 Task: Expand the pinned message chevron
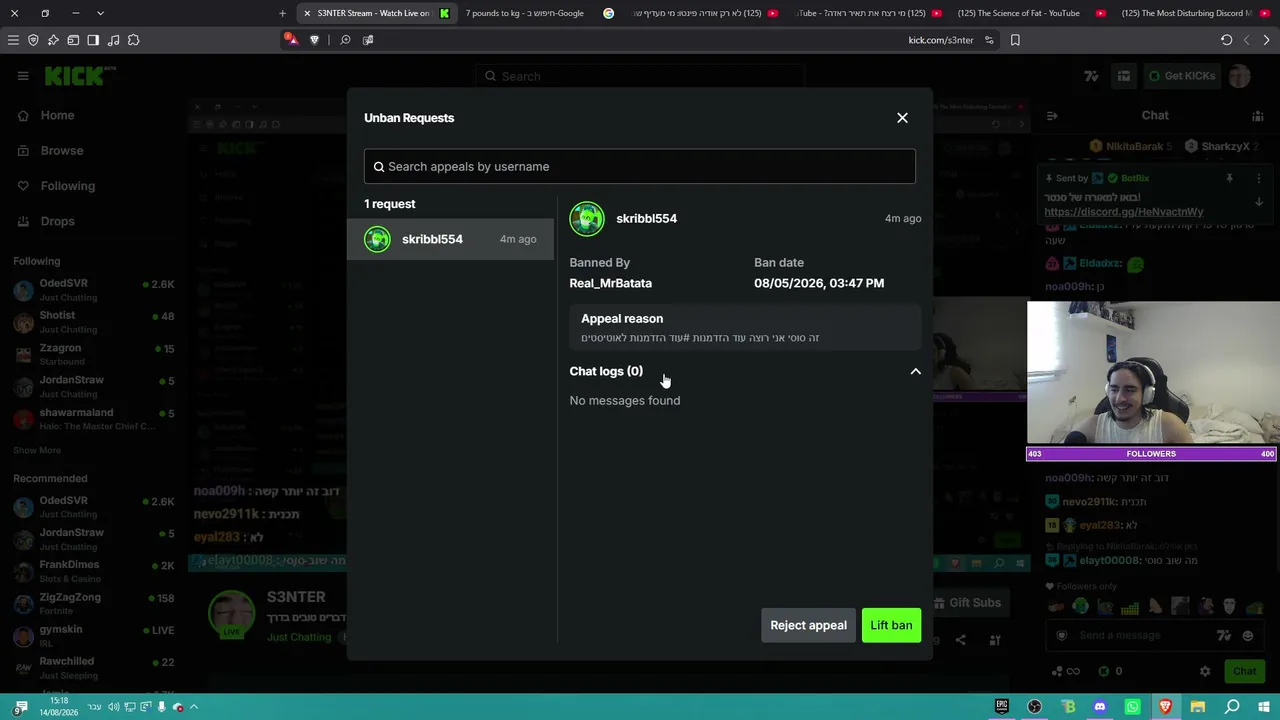[1259, 201]
